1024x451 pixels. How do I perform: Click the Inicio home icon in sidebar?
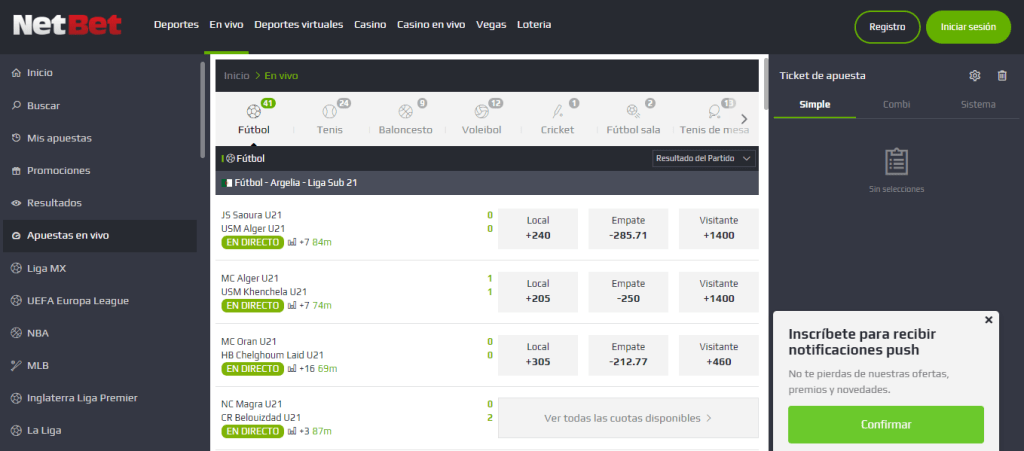tap(16, 73)
